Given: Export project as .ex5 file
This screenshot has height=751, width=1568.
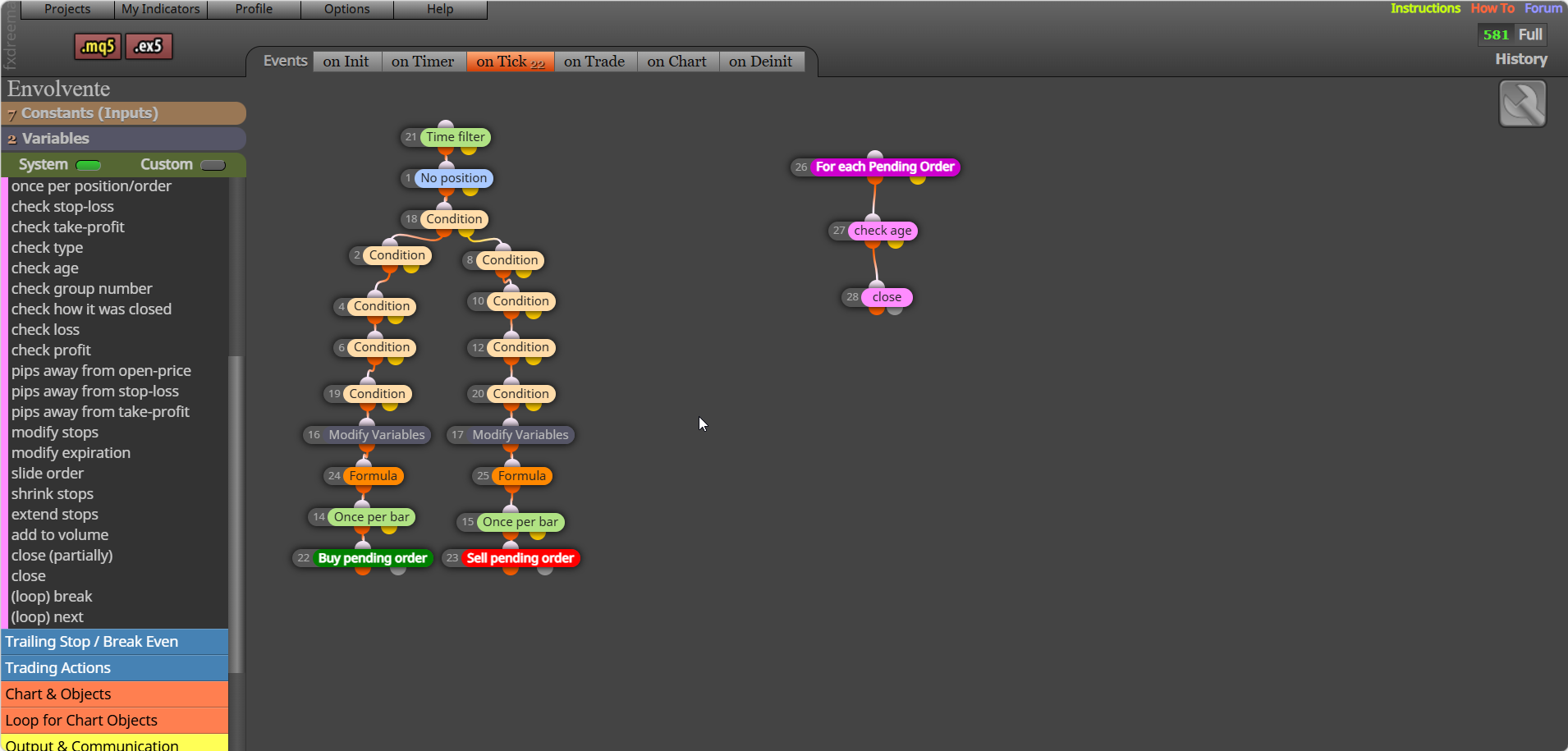Looking at the screenshot, I should (x=149, y=47).
